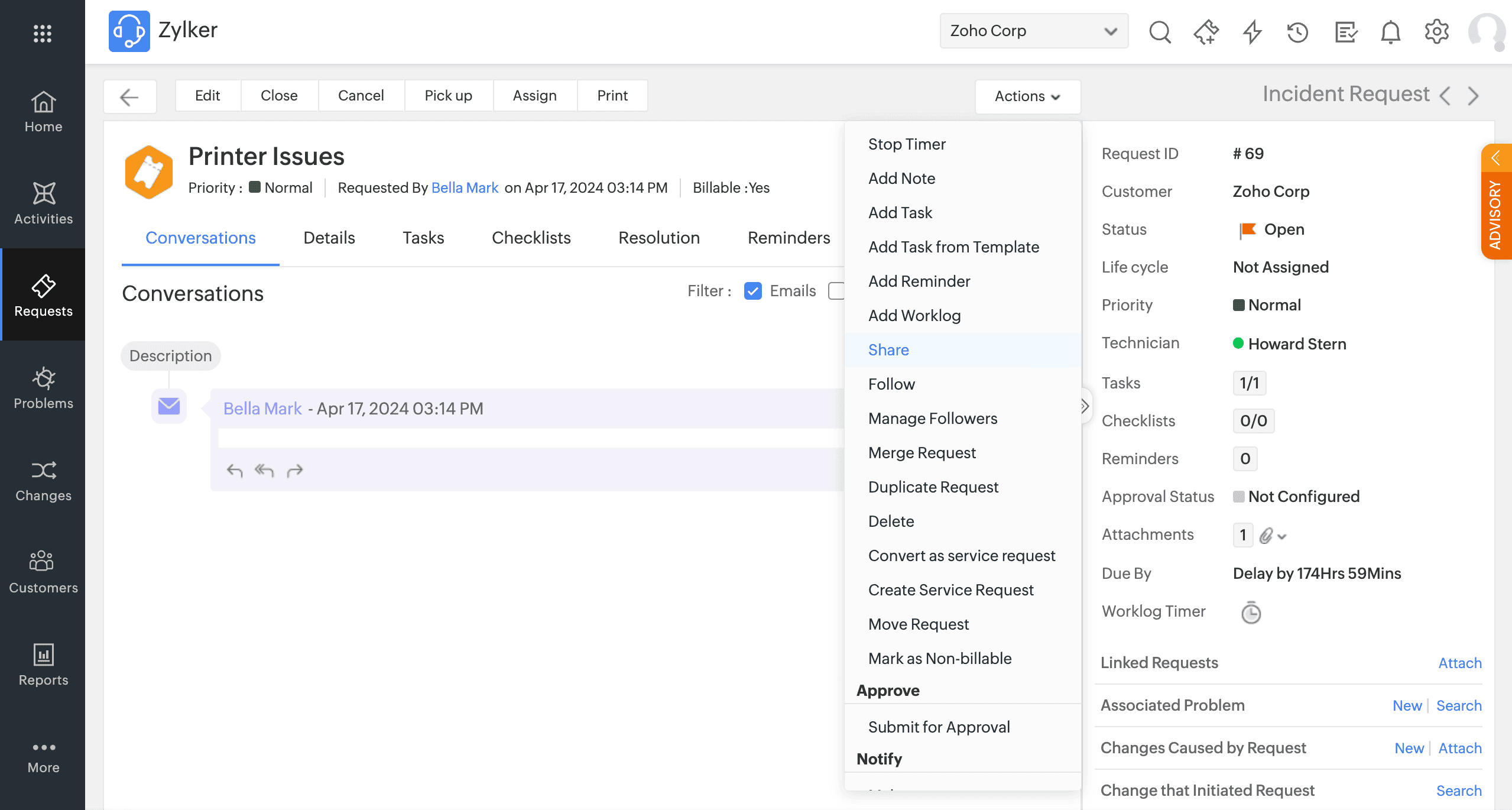Open the Problems module in sidebar
The image size is (1512, 810).
point(43,388)
